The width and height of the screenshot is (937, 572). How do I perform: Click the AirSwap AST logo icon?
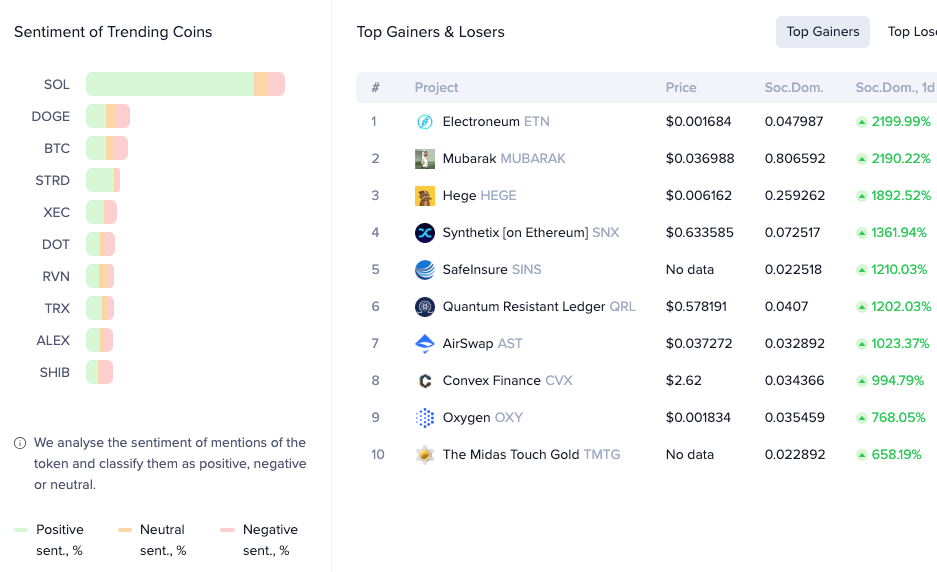[x=424, y=344]
